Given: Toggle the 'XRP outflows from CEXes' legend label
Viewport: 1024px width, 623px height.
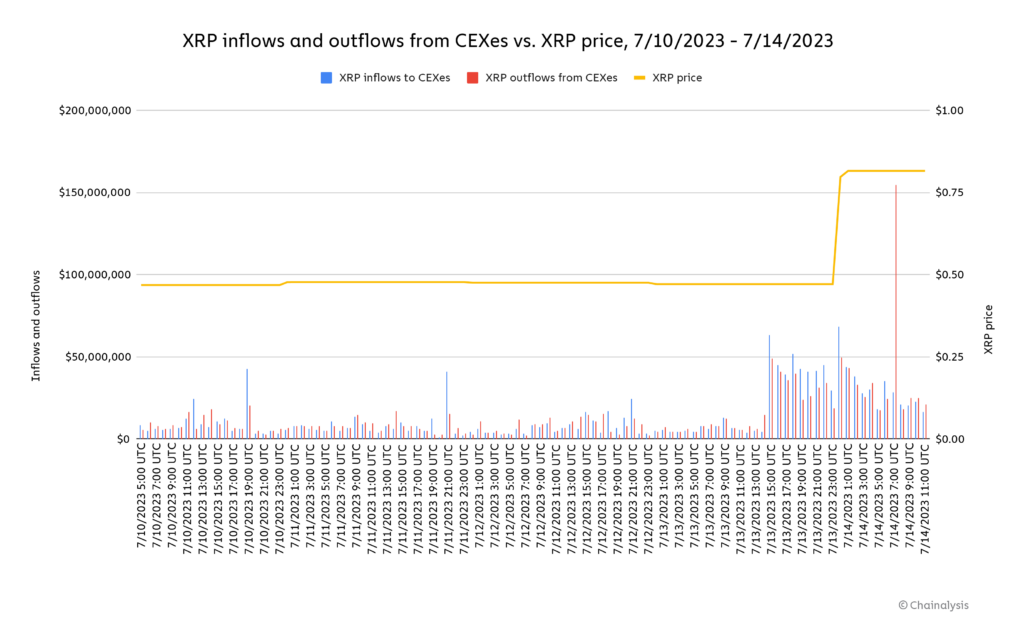Looking at the screenshot, I should click(551, 78).
